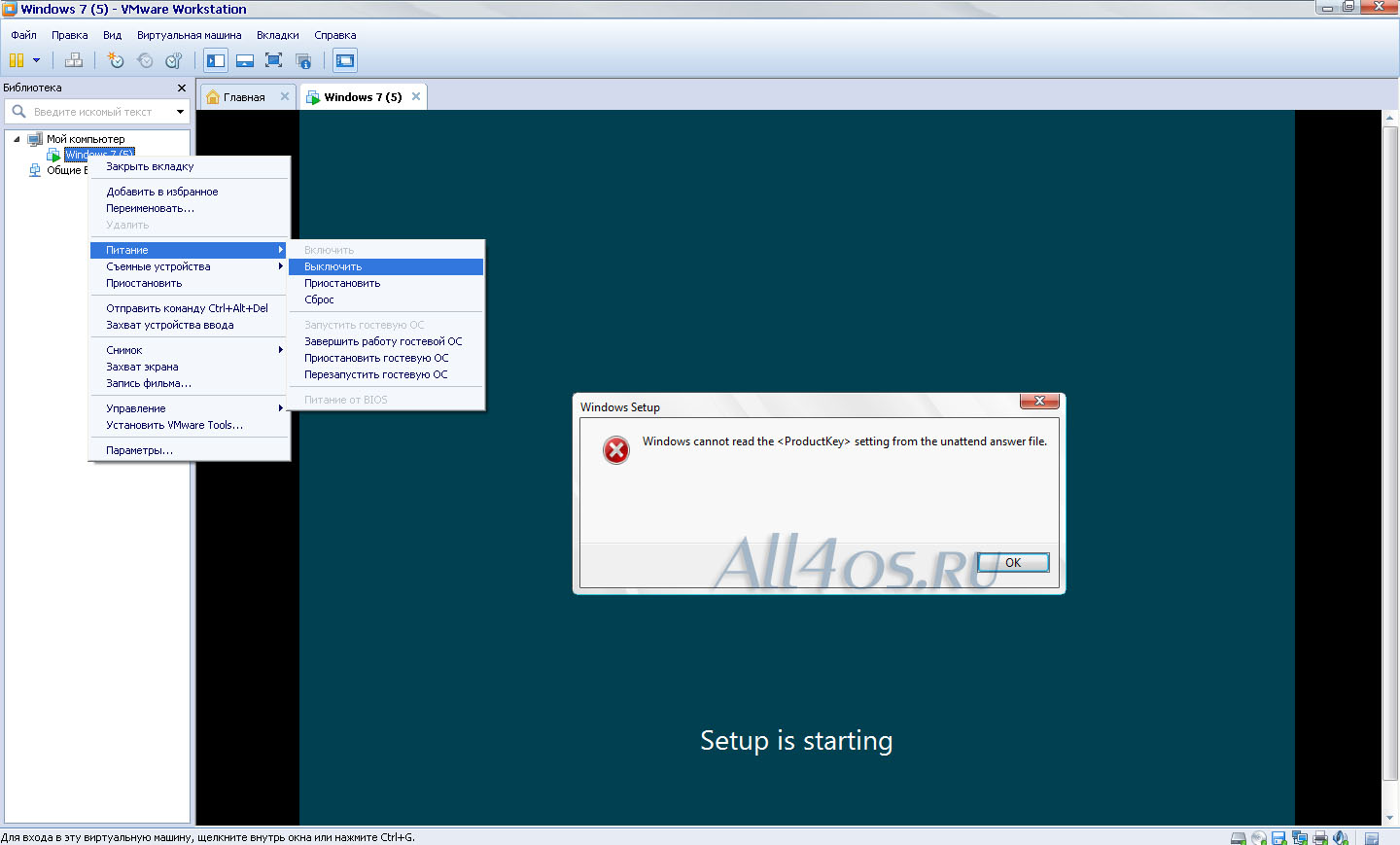1400x845 pixels.
Task: Open Параметры… from the context menu
Action: pos(190,450)
